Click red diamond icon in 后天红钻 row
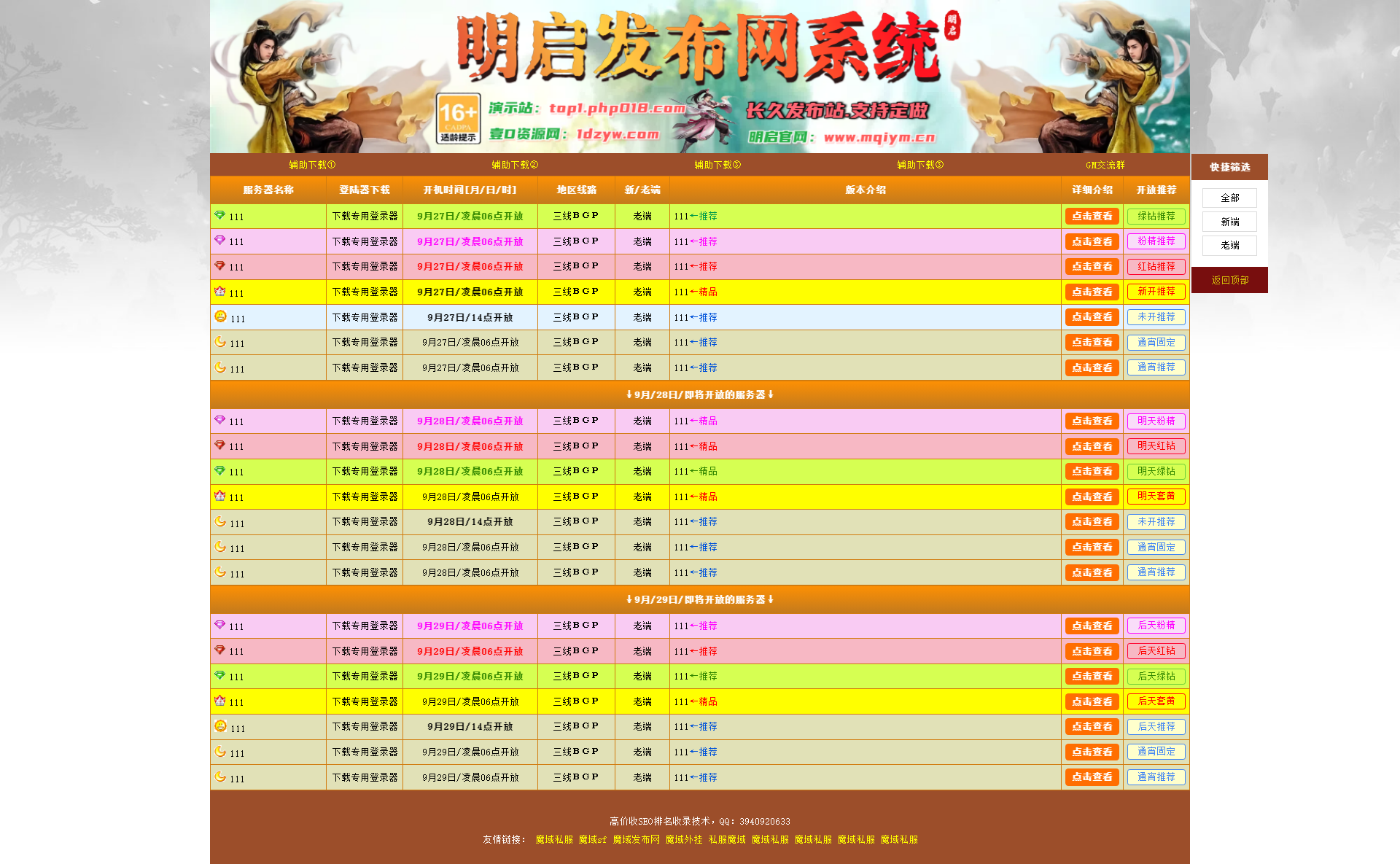 click(x=219, y=650)
